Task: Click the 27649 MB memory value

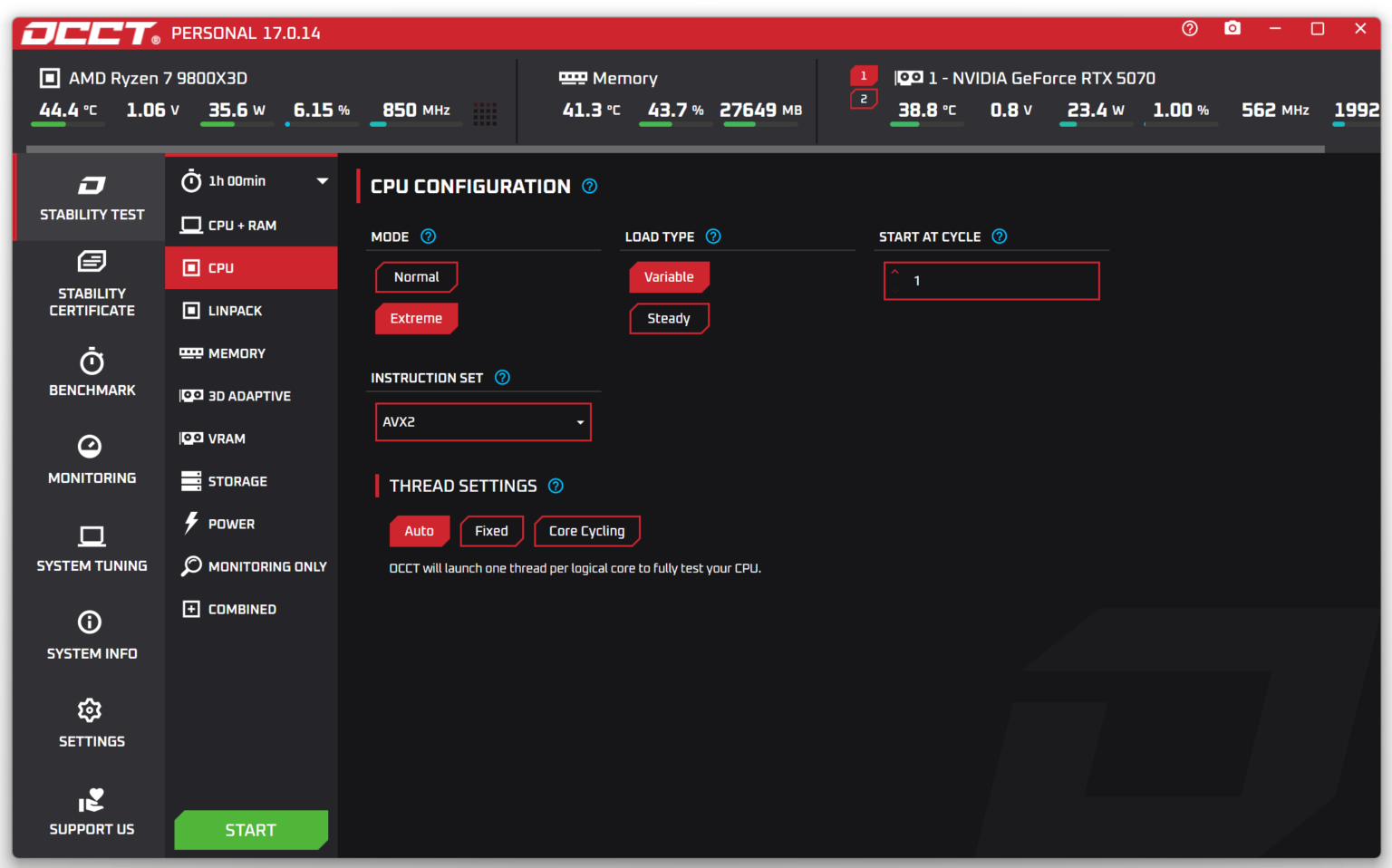Action: point(760,111)
